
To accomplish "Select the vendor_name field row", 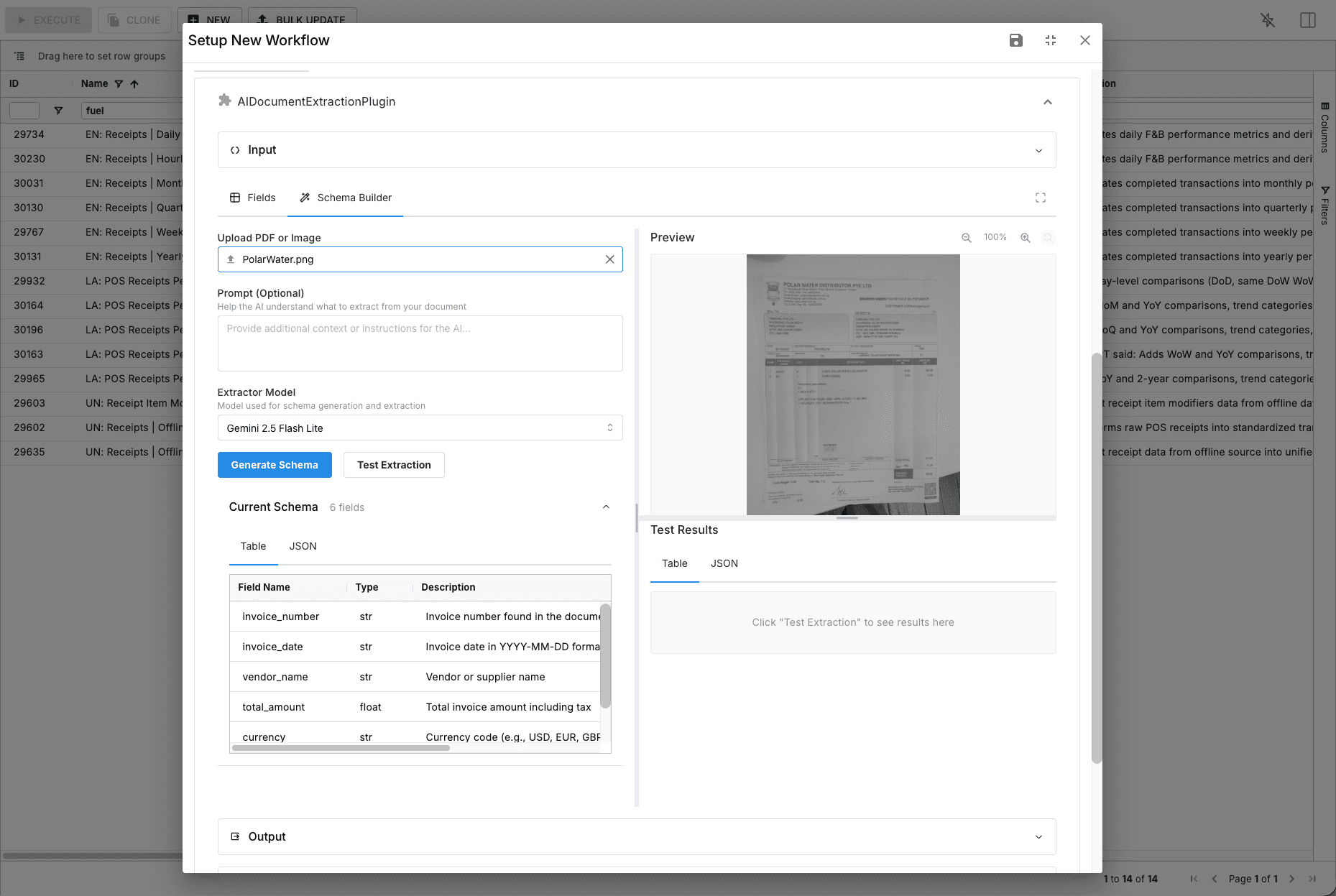I will tap(415, 677).
